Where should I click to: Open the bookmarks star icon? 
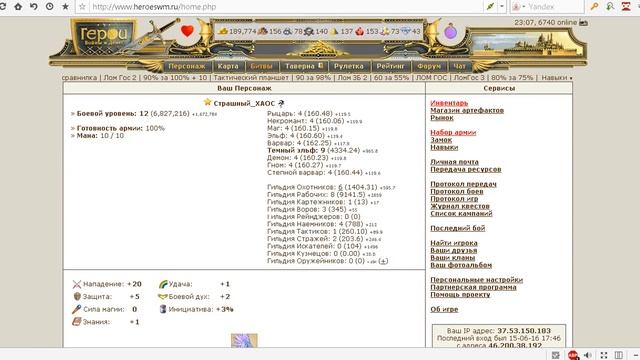coord(65,7)
